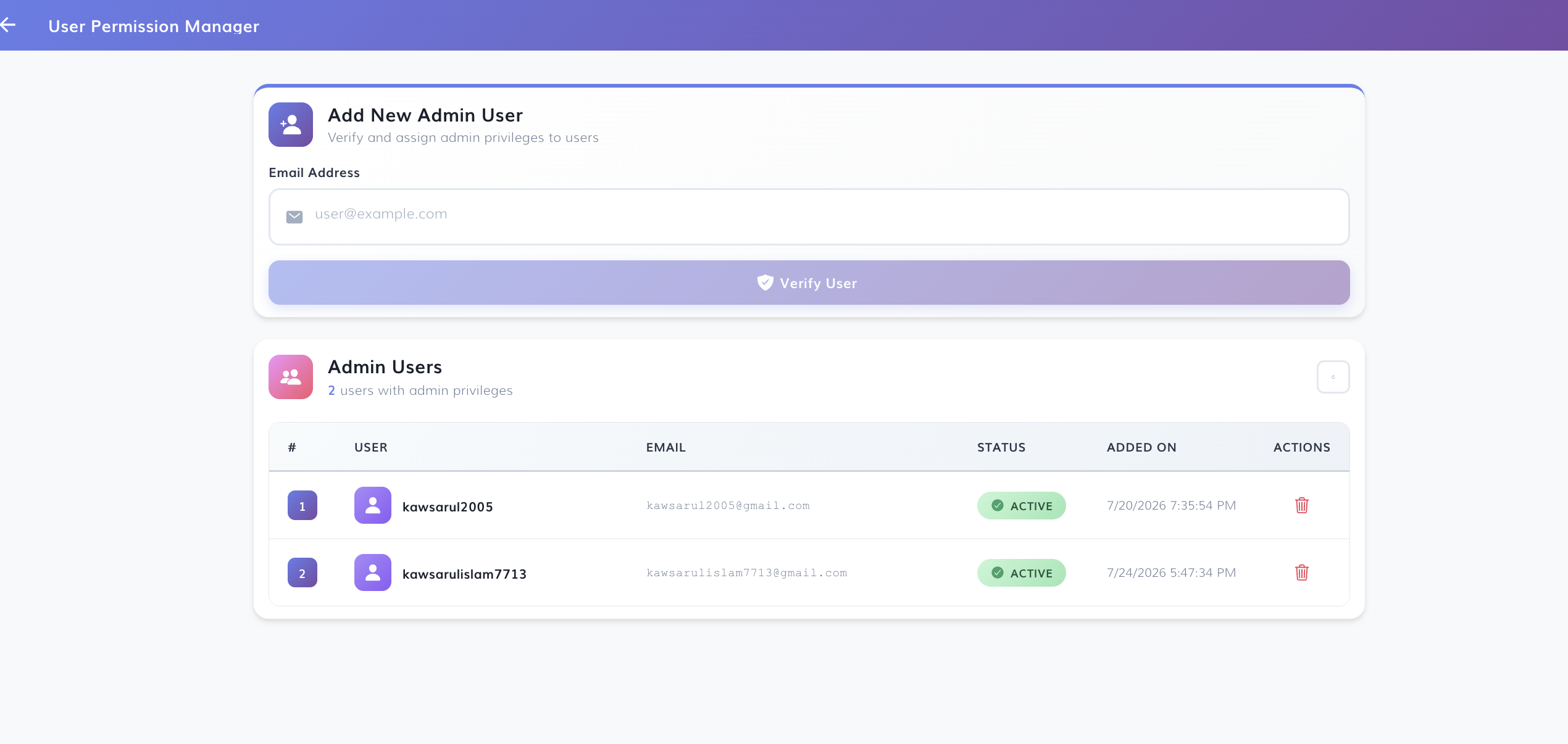Refresh the Admin Users list
1568x744 pixels.
(1333, 377)
